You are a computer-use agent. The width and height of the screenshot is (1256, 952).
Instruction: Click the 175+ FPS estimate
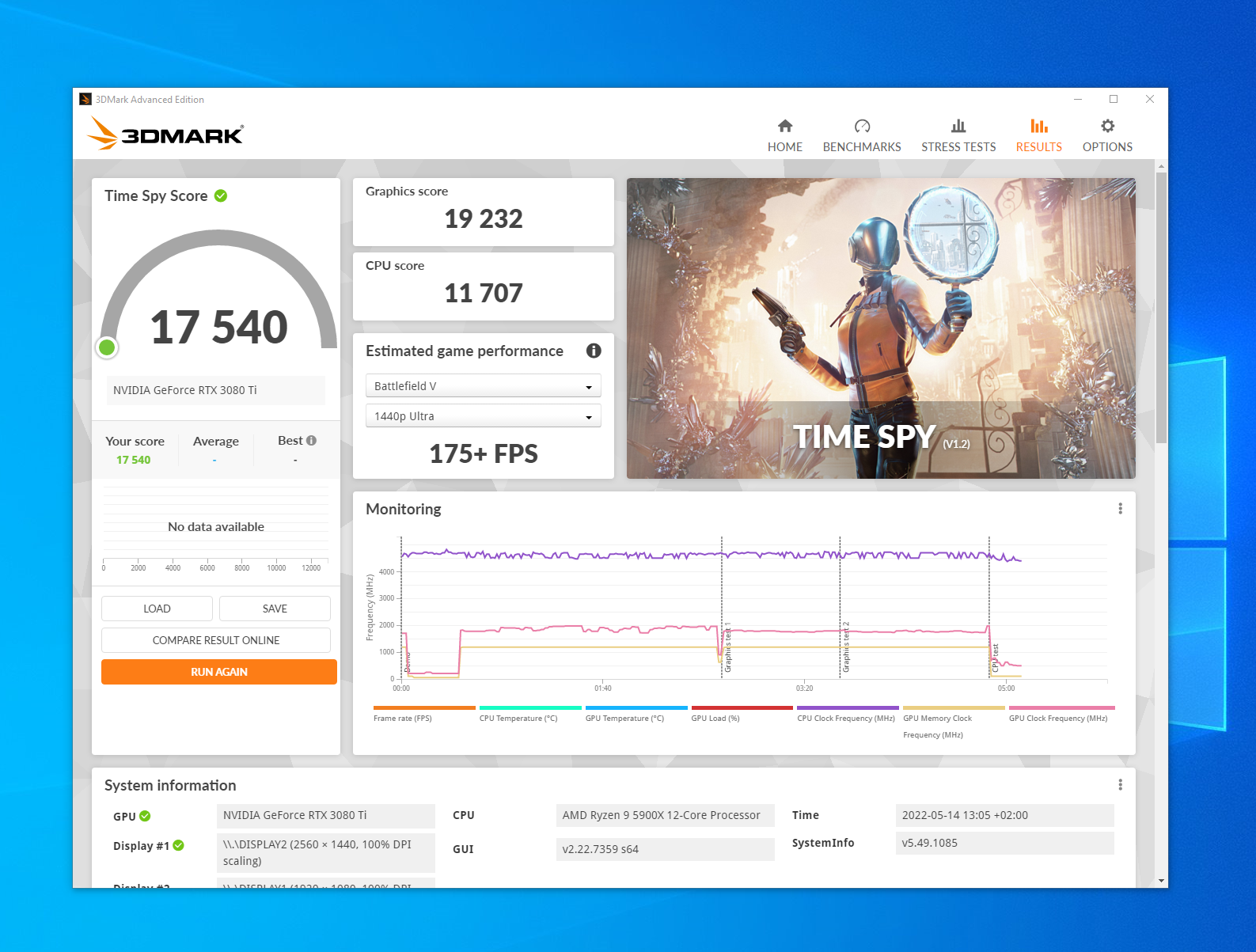pos(484,453)
